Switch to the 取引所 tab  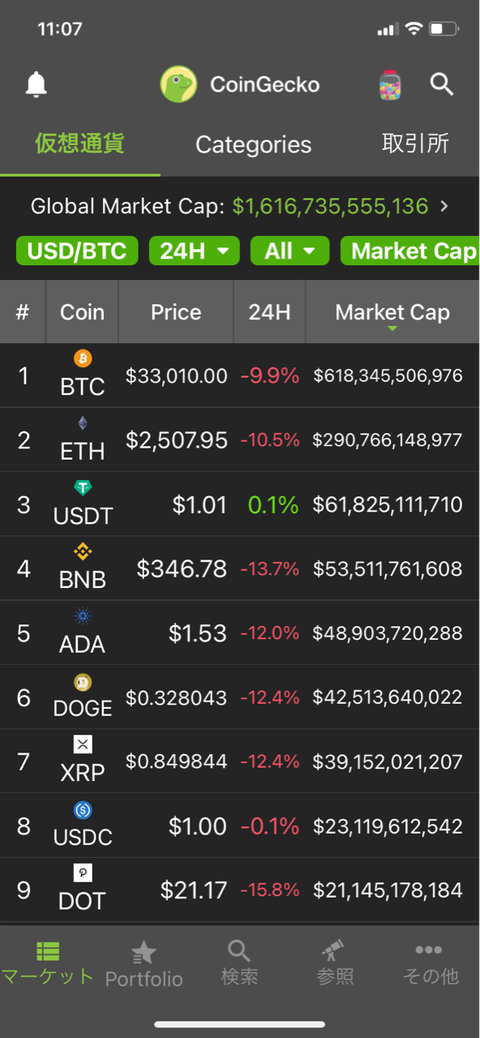click(x=415, y=144)
